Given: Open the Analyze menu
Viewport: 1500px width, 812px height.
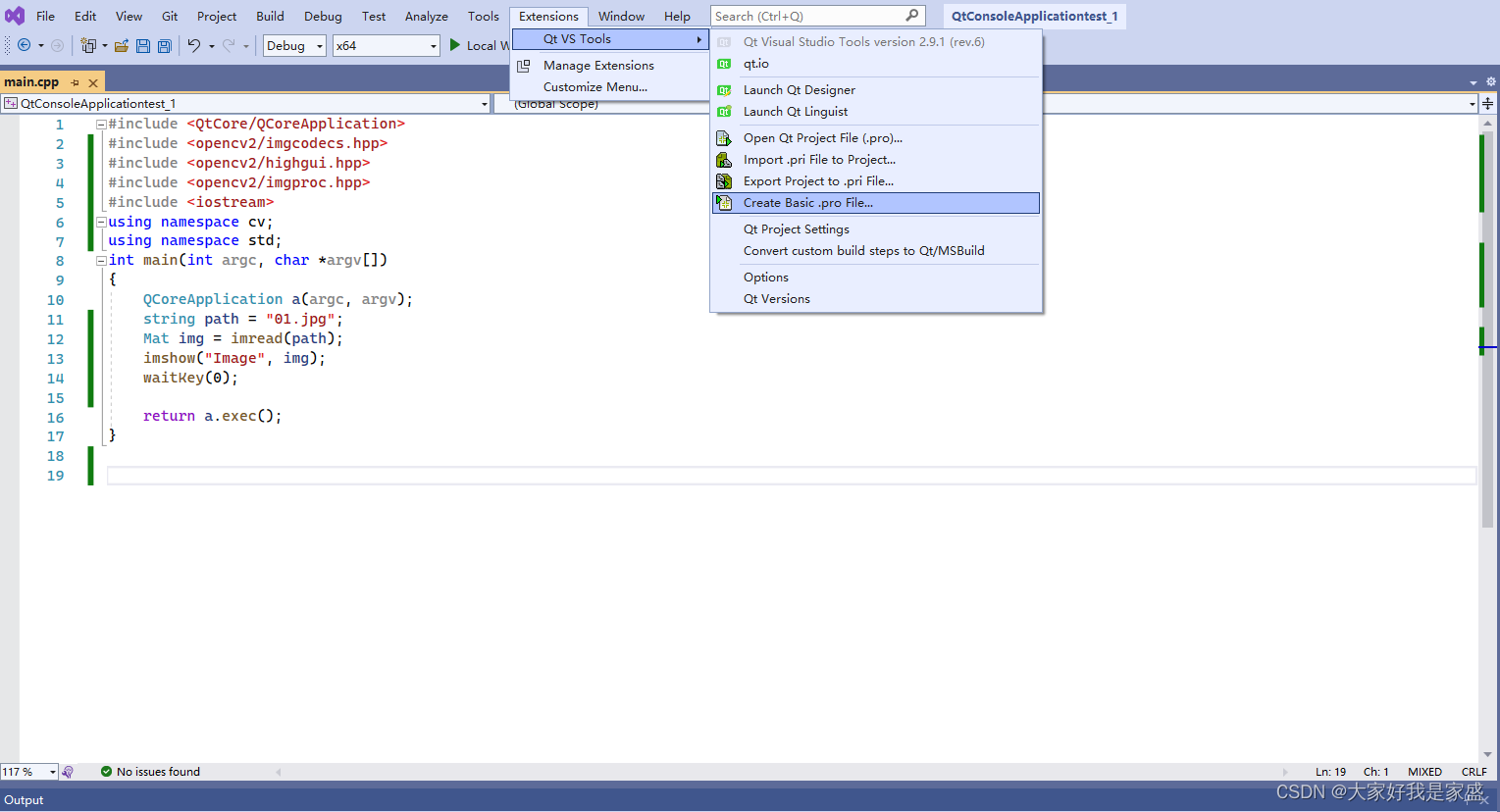Looking at the screenshot, I should pos(427,16).
